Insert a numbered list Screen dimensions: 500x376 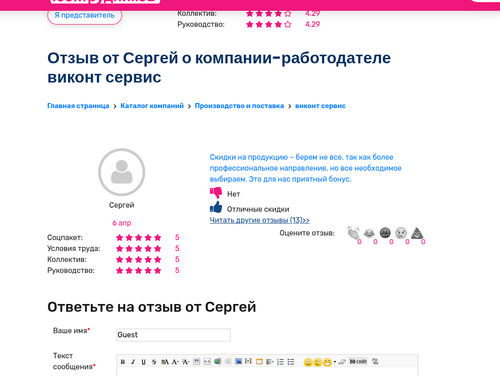pos(280,362)
